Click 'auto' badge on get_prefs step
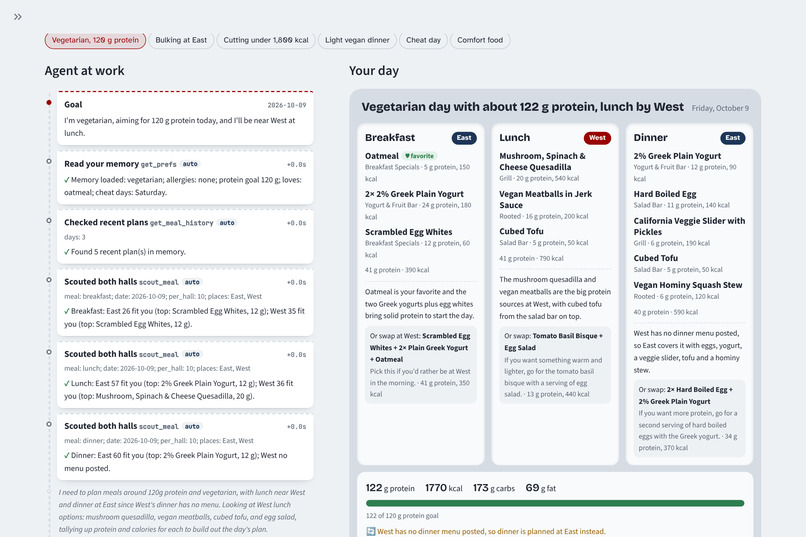The image size is (806, 537). pos(190,164)
